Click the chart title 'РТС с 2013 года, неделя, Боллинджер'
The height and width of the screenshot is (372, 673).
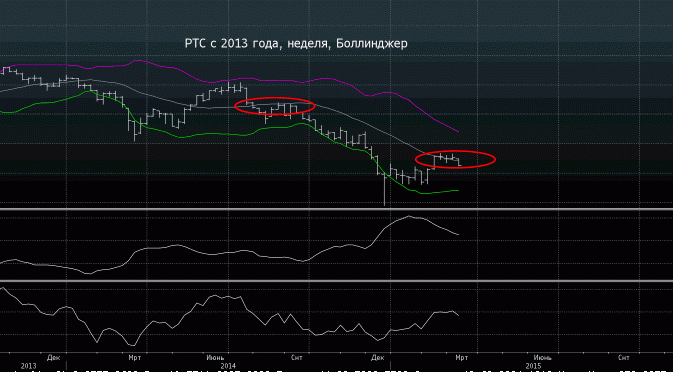(x=296, y=44)
